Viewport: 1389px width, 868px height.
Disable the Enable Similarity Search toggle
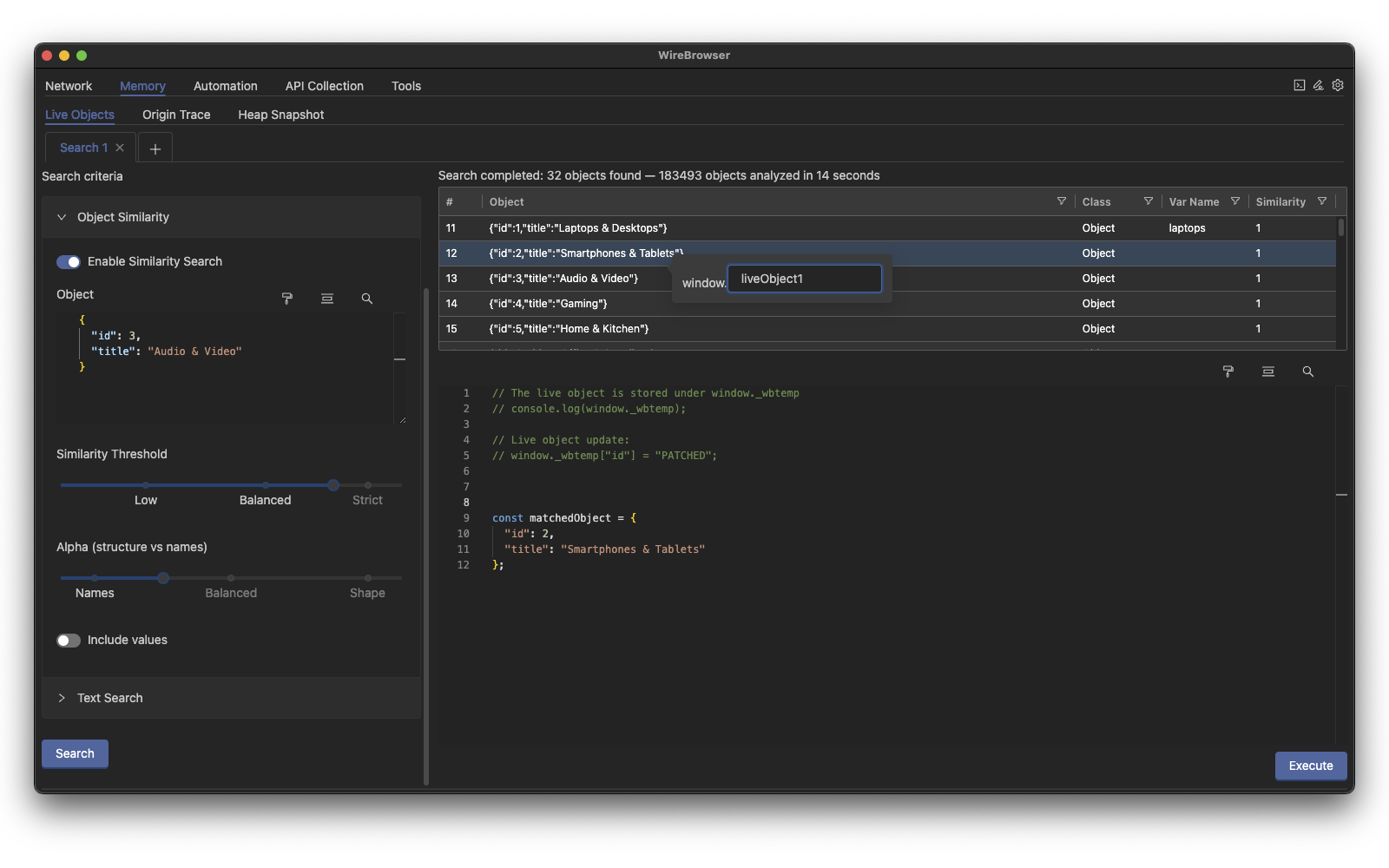coord(69,261)
